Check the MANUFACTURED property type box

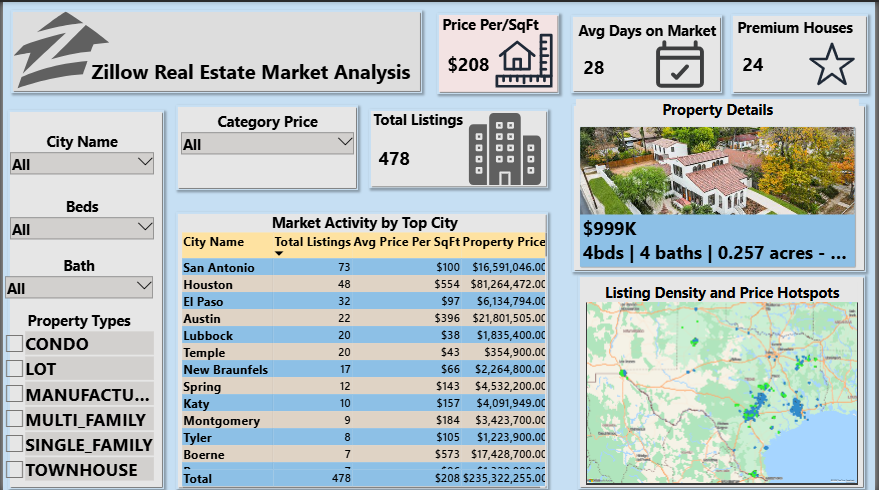[15, 394]
